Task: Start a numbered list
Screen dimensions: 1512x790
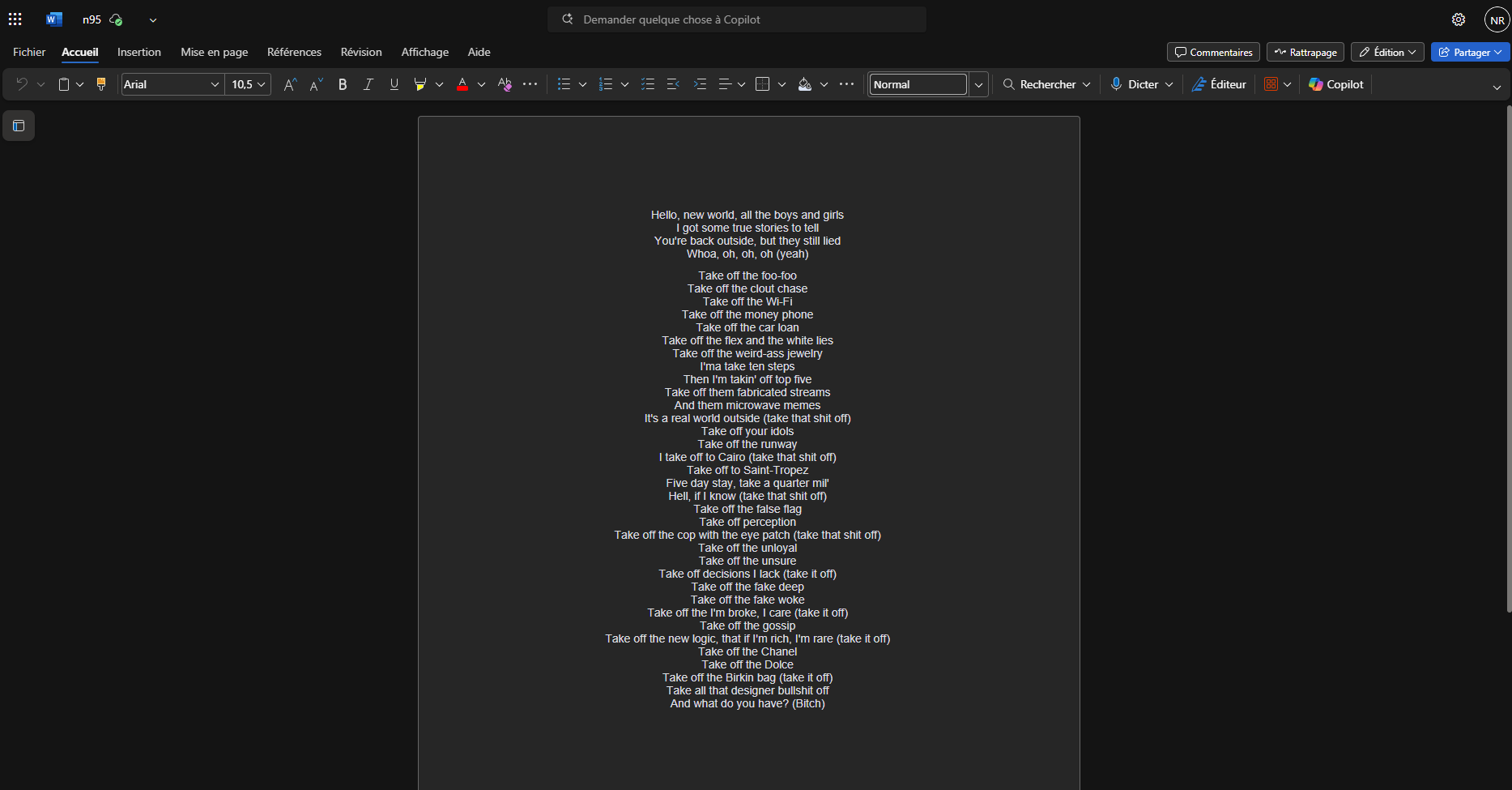Action: click(606, 84)
